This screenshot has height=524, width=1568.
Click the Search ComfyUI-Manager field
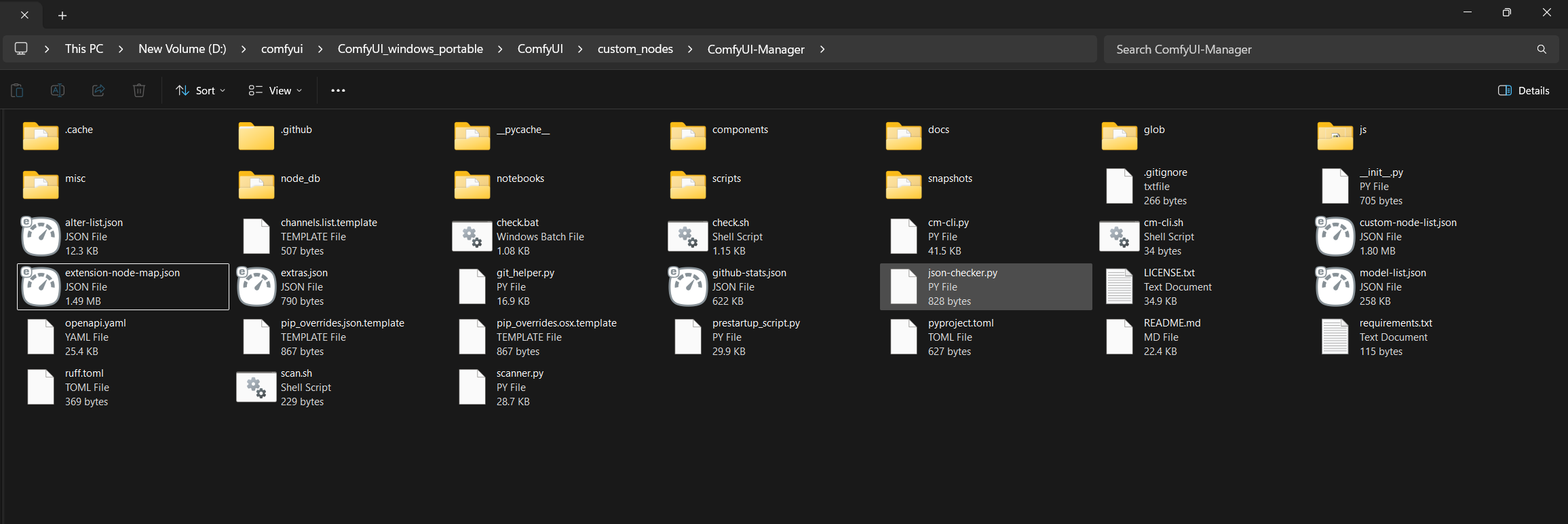pyautogui.click(x=1316, y=49)
